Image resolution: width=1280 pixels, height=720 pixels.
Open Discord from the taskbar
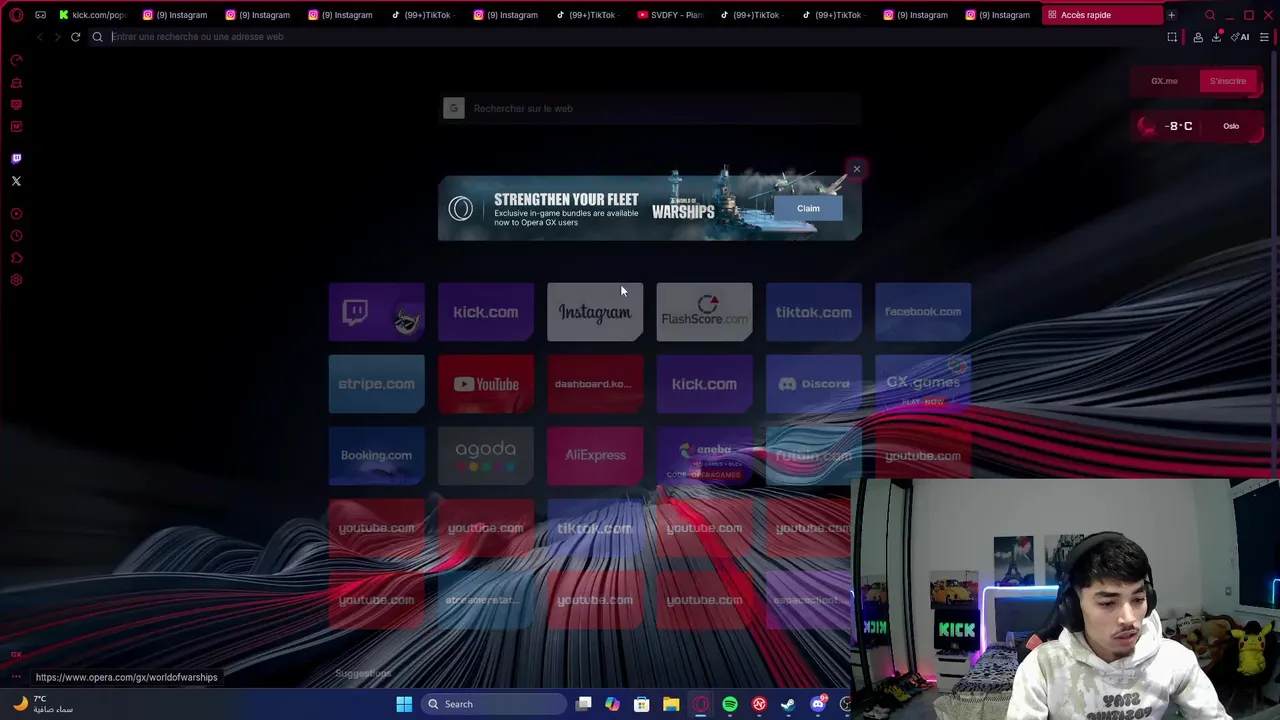click(818, 704)
